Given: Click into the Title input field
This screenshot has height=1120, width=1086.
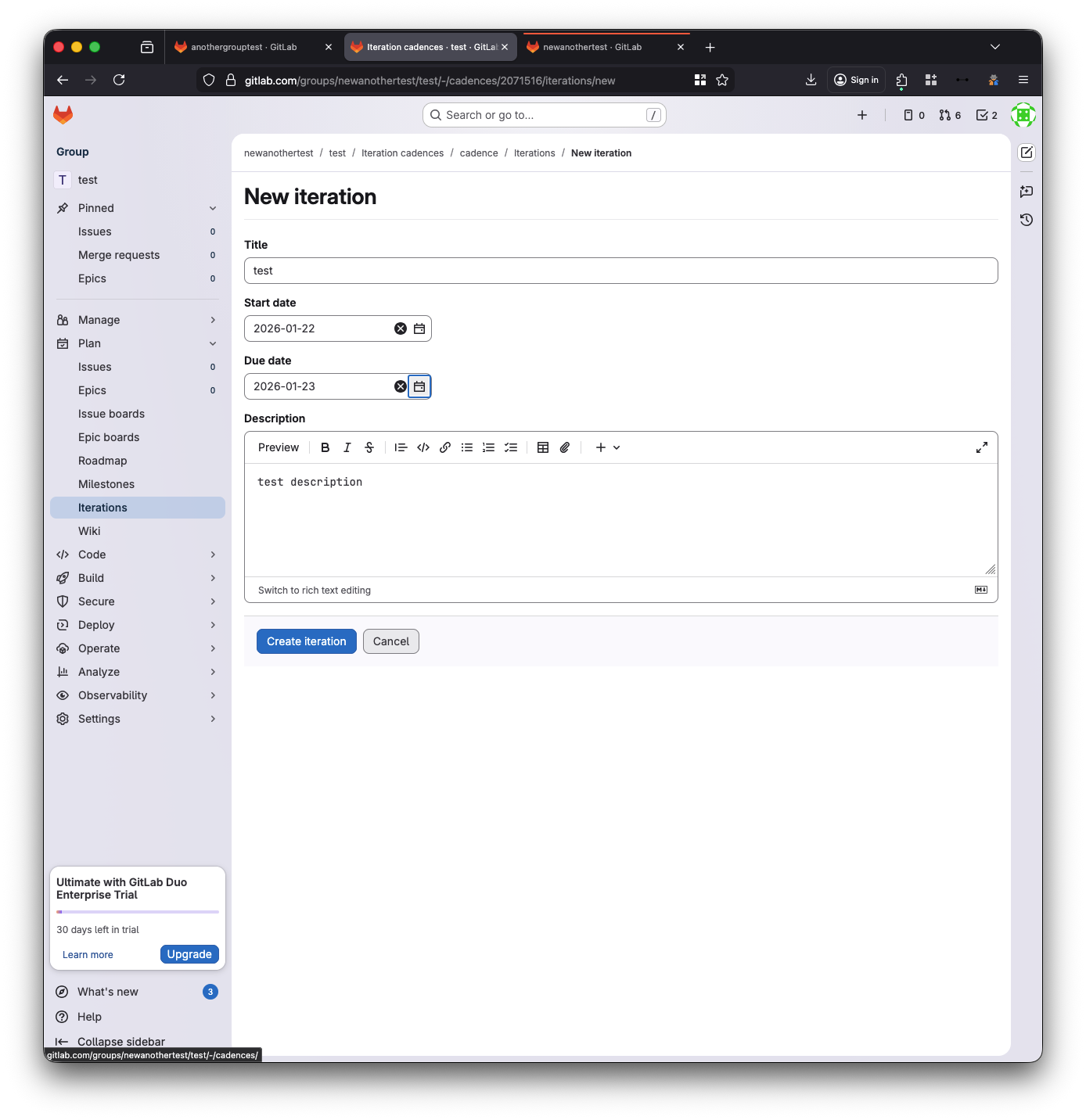Looking at the screenshot, I should click(x=620, y=271).
